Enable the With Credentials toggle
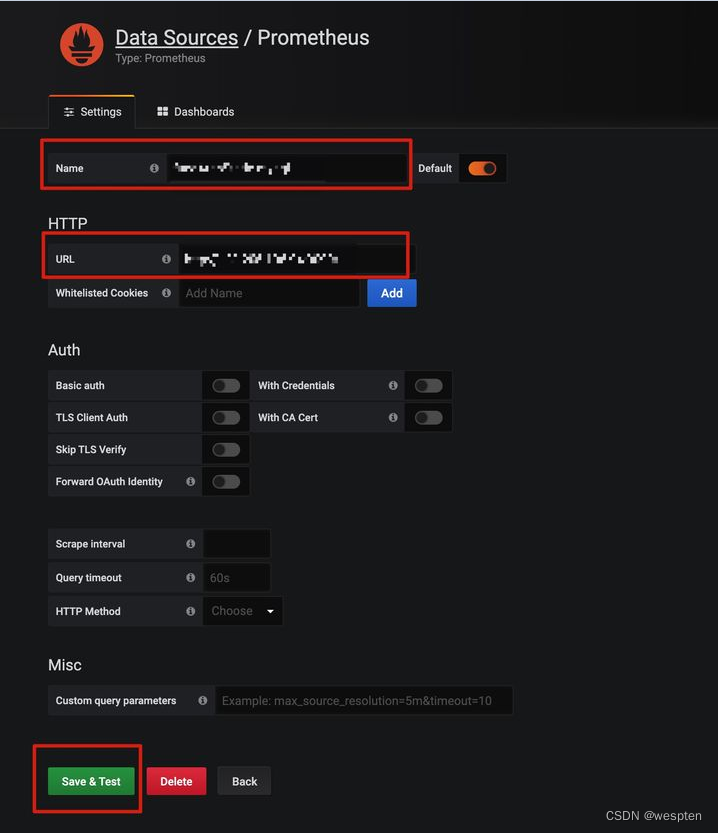The height and width of the screenshot is (833, 718). [x=429, y=386]
